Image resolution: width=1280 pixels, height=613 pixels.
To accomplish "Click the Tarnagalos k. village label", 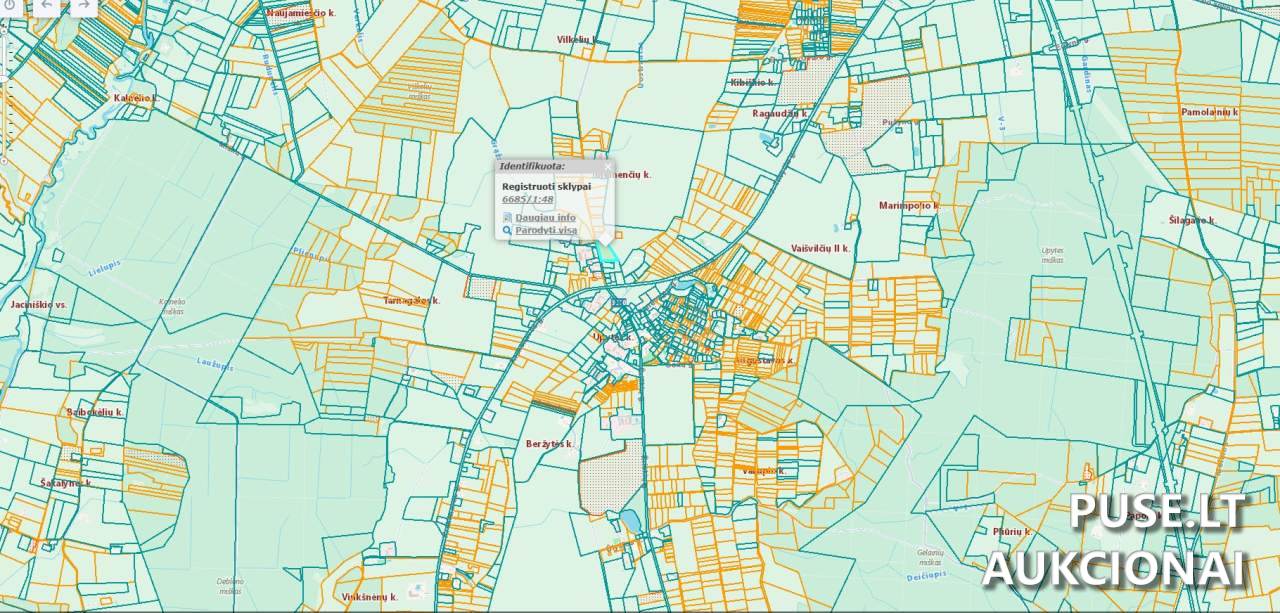I will coord(412,300).
